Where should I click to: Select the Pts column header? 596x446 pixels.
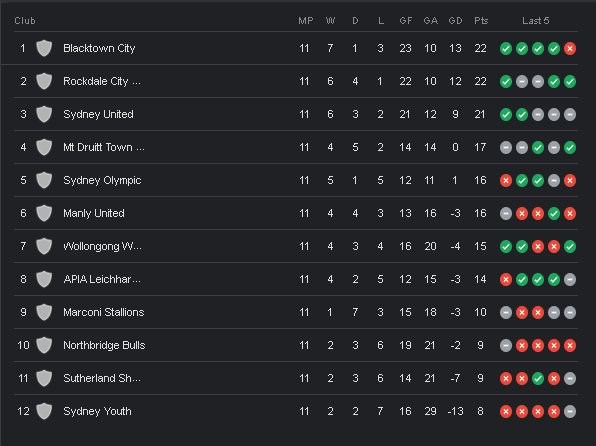481,21
